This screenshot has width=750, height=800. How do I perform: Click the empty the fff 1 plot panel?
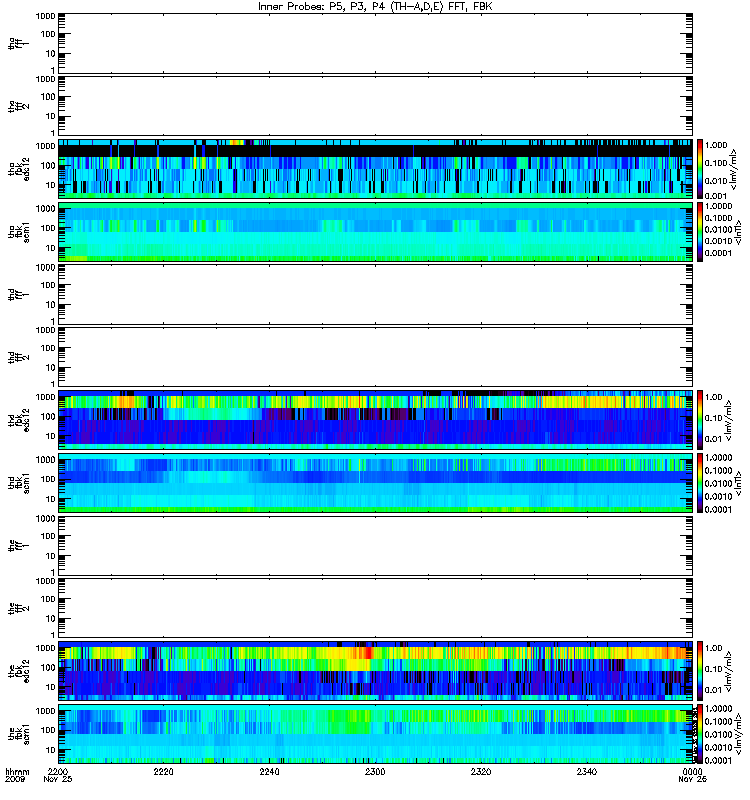376,546
